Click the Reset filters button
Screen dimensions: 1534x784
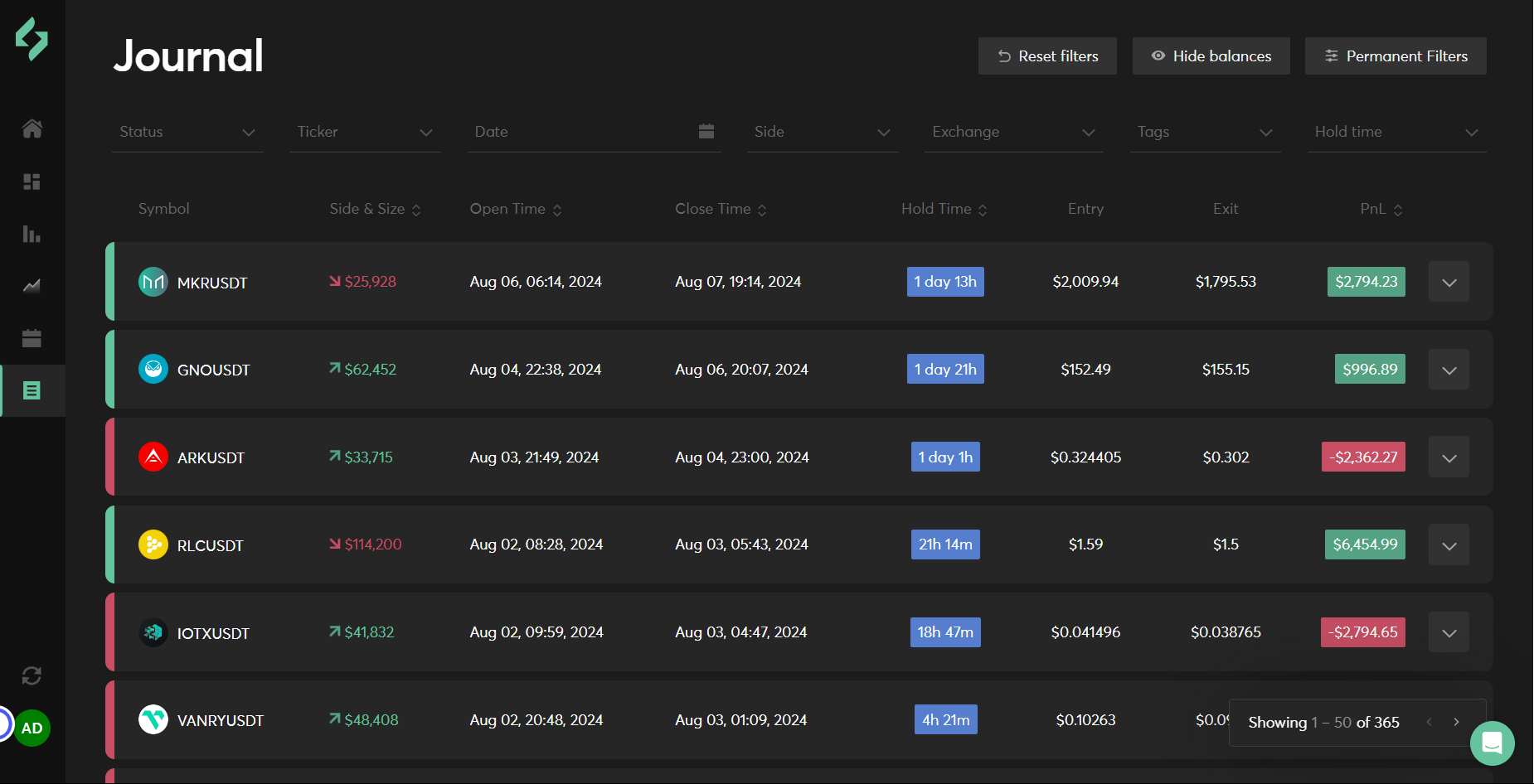point(1047,56)
